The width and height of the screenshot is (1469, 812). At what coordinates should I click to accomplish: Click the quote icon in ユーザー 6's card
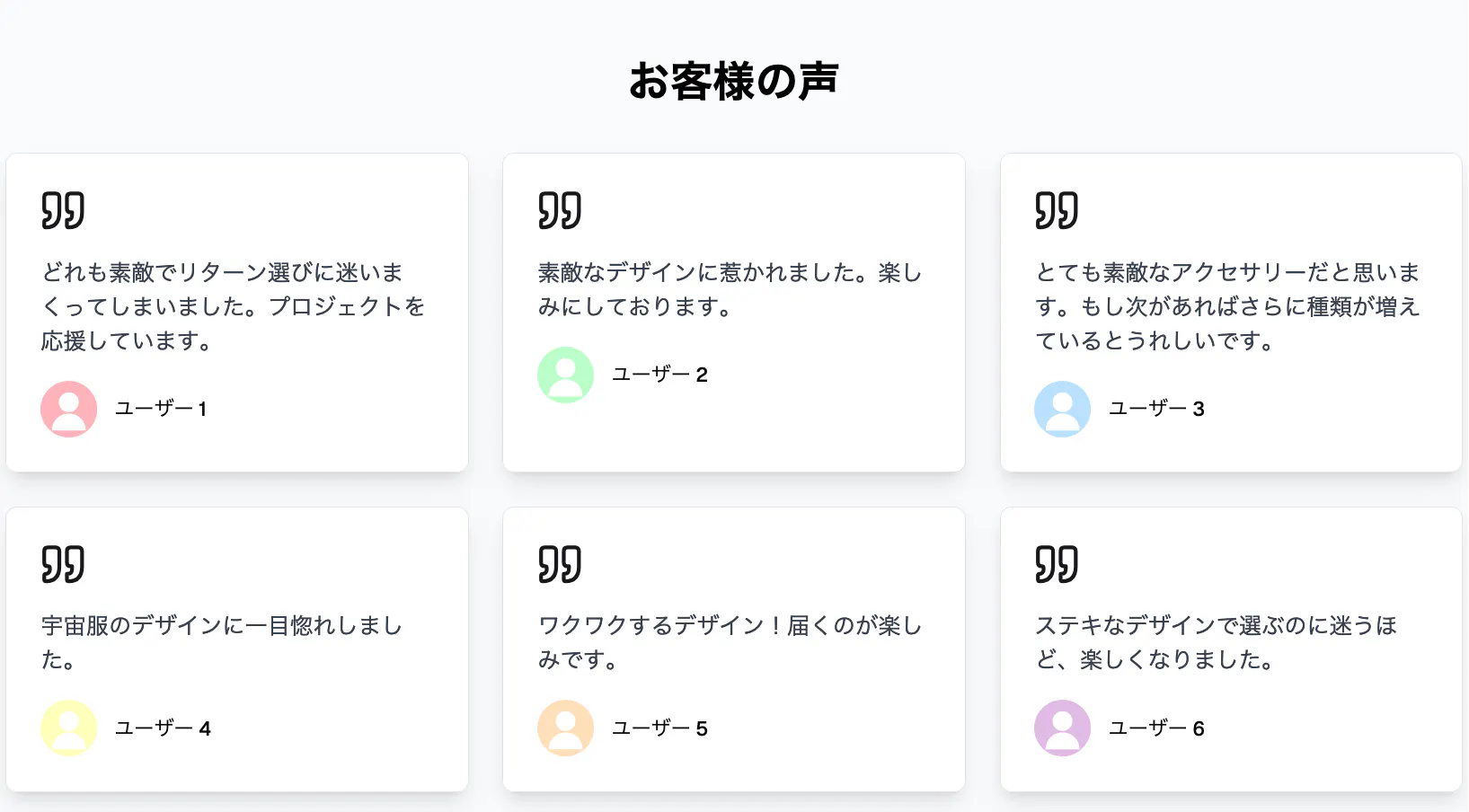[x=1057, y=564]
